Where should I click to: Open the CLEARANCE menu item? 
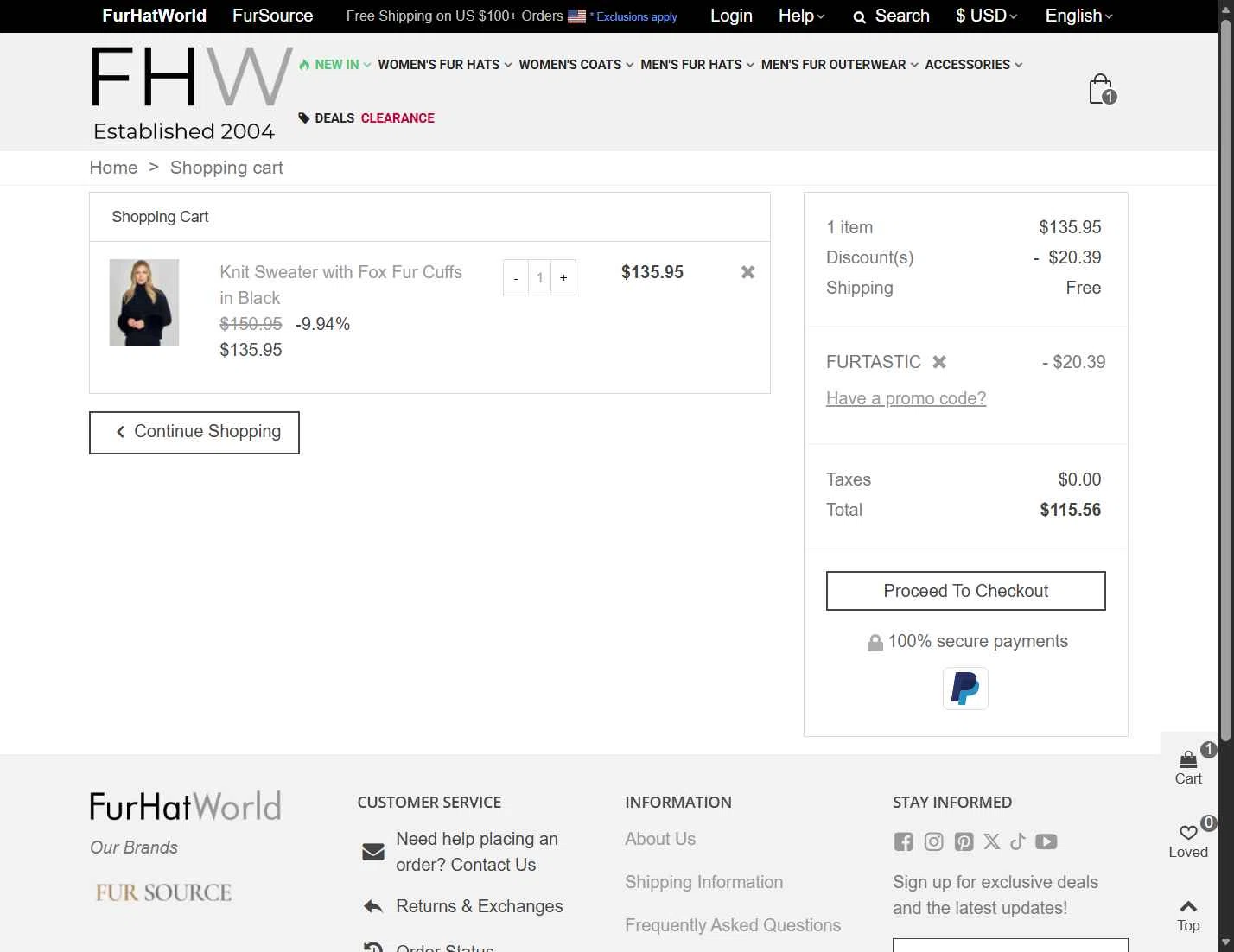click(398, 118)
